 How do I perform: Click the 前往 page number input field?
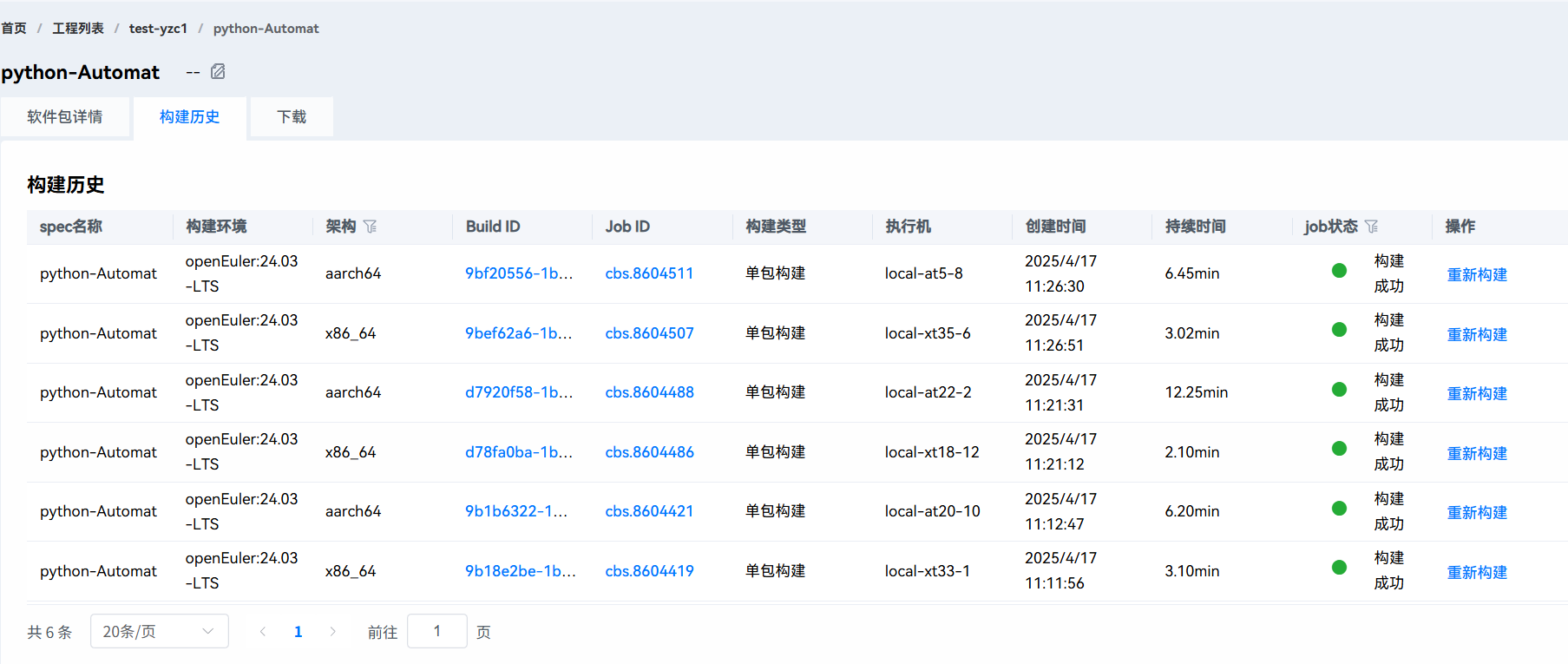click(x=436, y=632)
